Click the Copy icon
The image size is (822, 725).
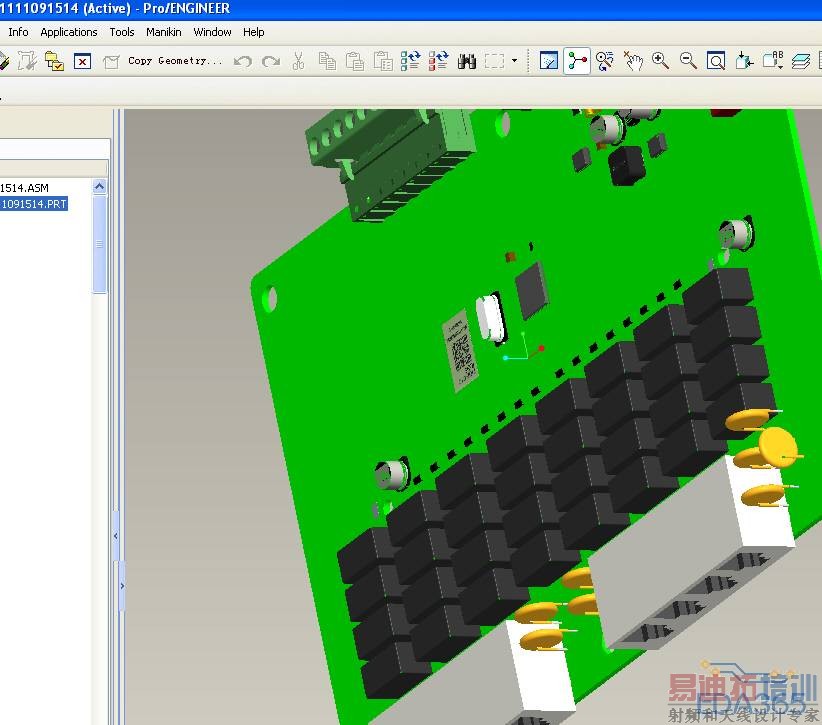(x=327, y=61)
